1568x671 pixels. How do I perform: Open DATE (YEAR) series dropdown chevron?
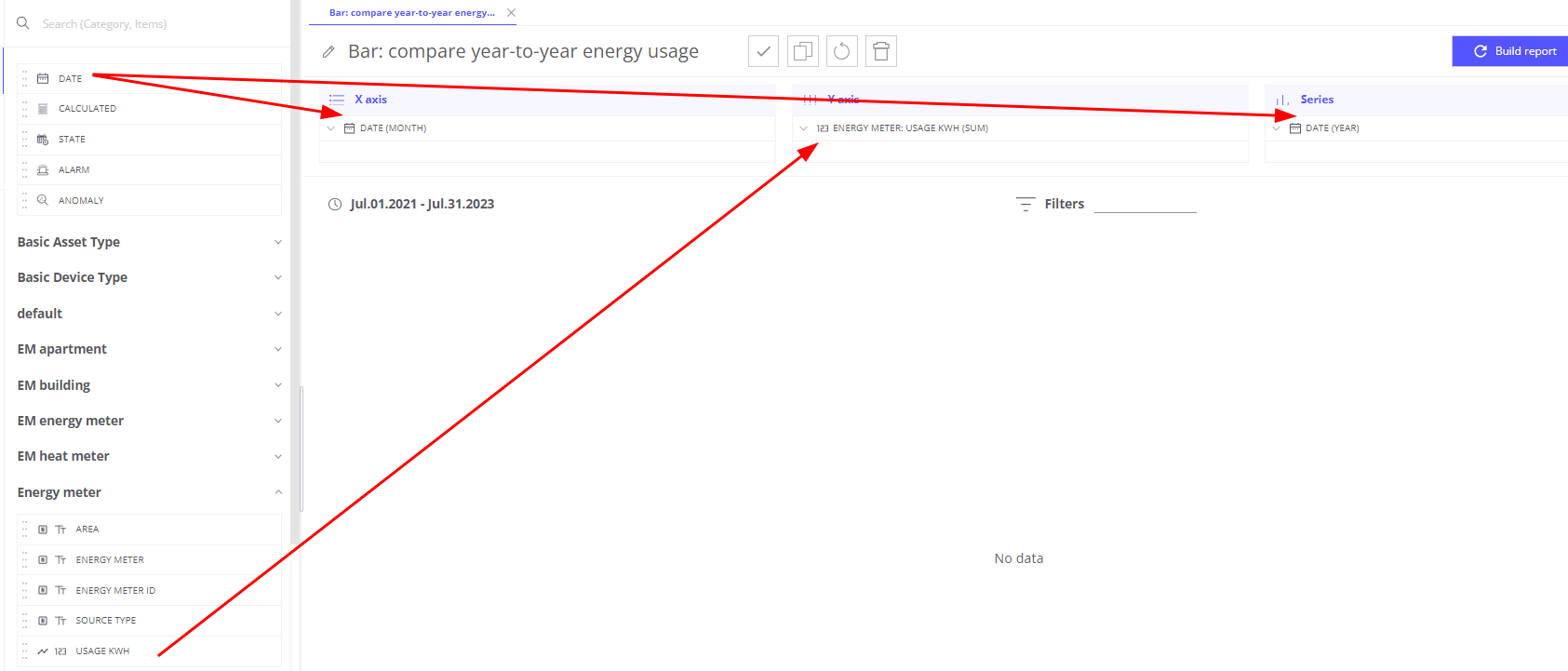1277,128
